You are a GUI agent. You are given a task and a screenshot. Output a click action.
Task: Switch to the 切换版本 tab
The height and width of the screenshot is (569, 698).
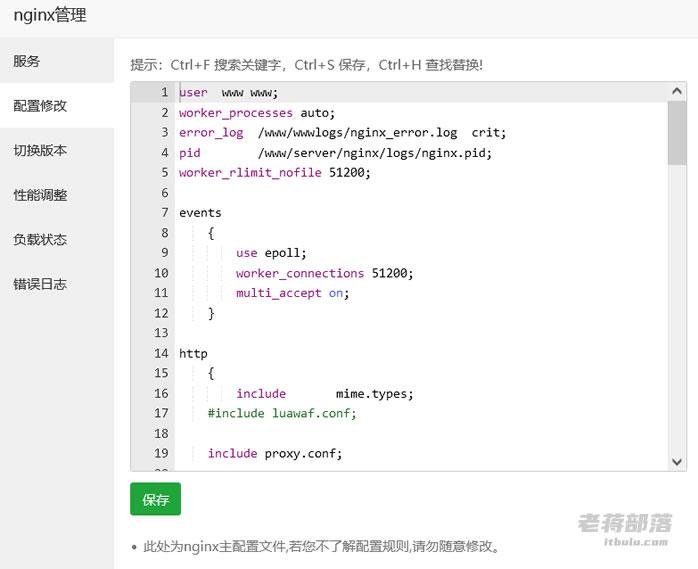(x=40, y=151)
